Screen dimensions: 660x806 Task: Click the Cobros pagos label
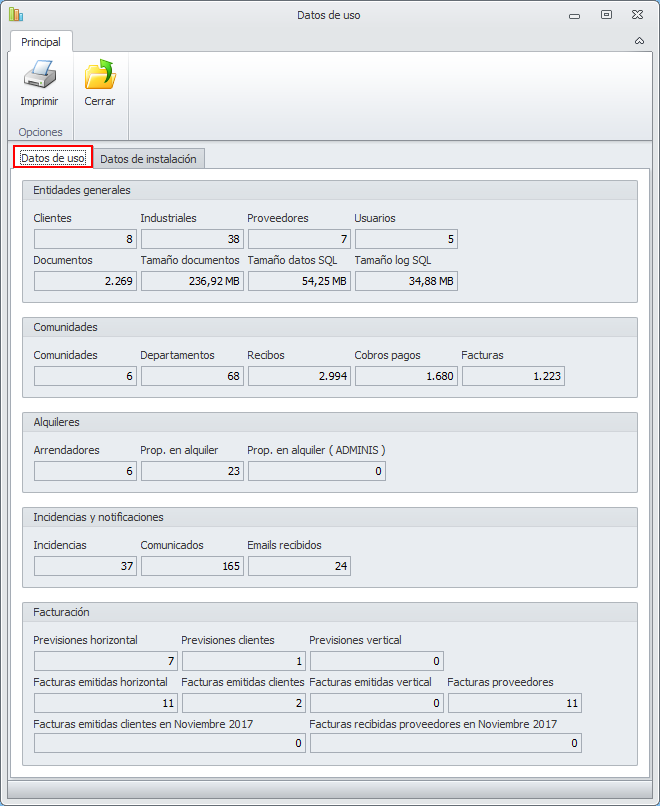tap(387, 355)
